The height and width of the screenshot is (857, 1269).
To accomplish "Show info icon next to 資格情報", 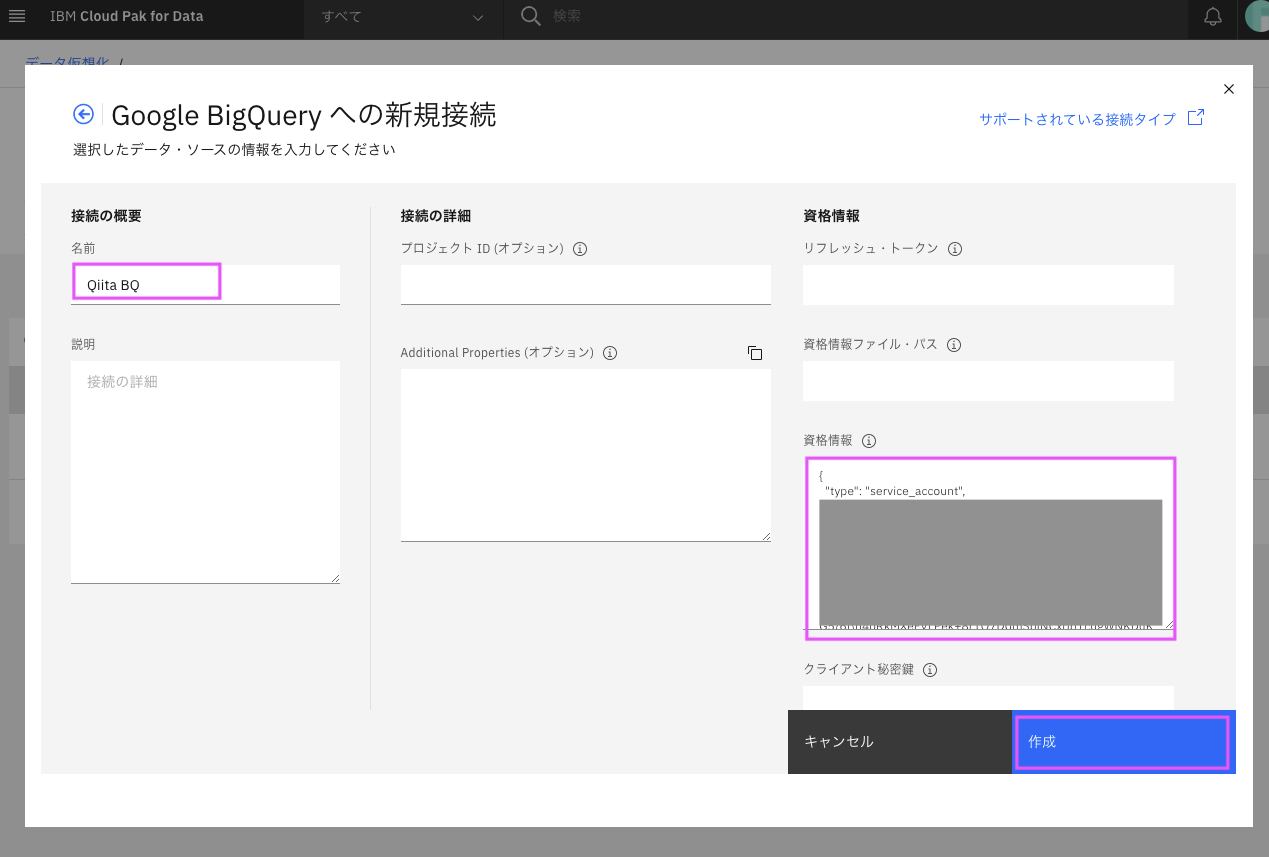I will [x=869, y=441].
